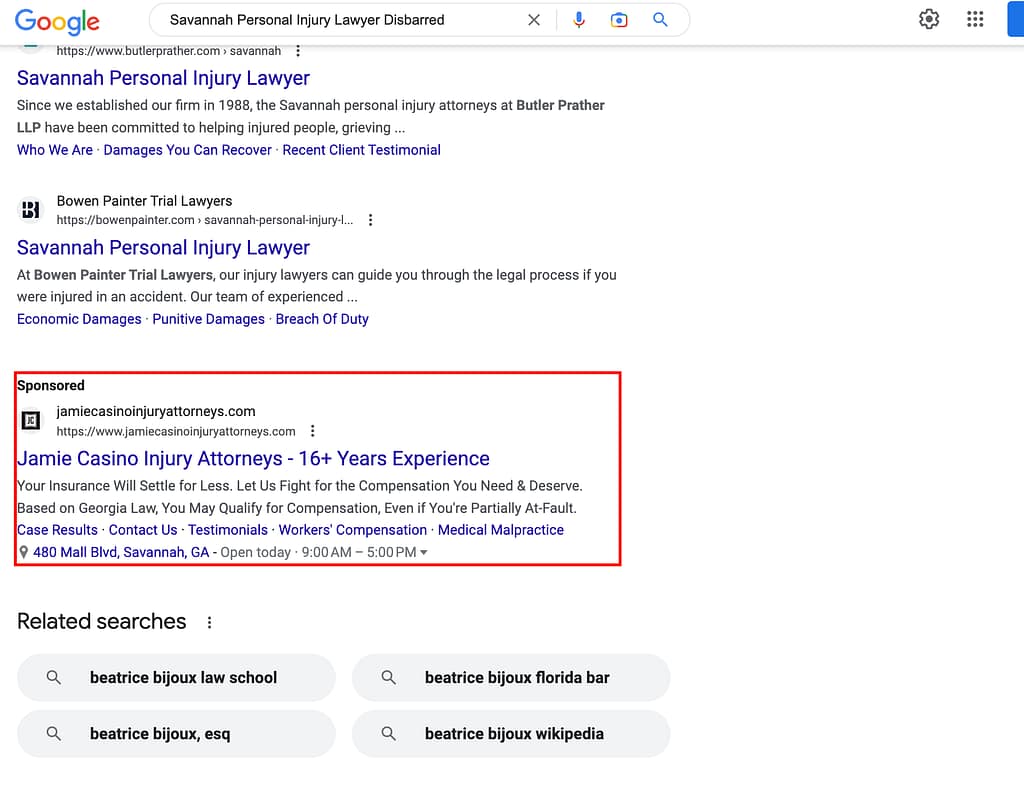Open the Google apps grid
Viewport: 1024px width, 792px height.
975,19
